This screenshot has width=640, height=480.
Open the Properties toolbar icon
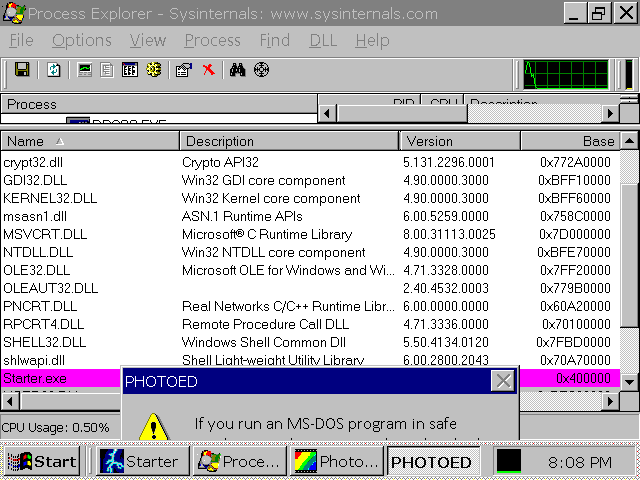(184, 70)
